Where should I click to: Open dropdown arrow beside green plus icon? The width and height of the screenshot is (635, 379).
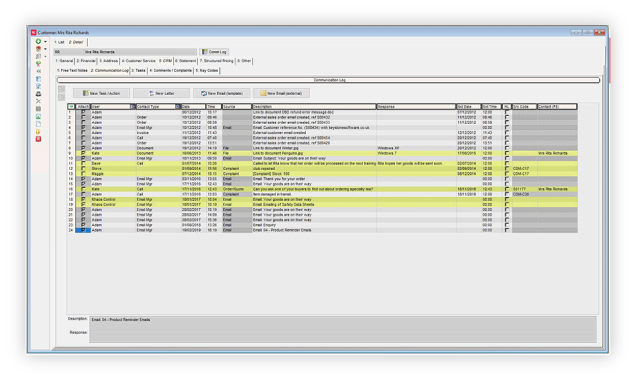click(x=45, y=42)
